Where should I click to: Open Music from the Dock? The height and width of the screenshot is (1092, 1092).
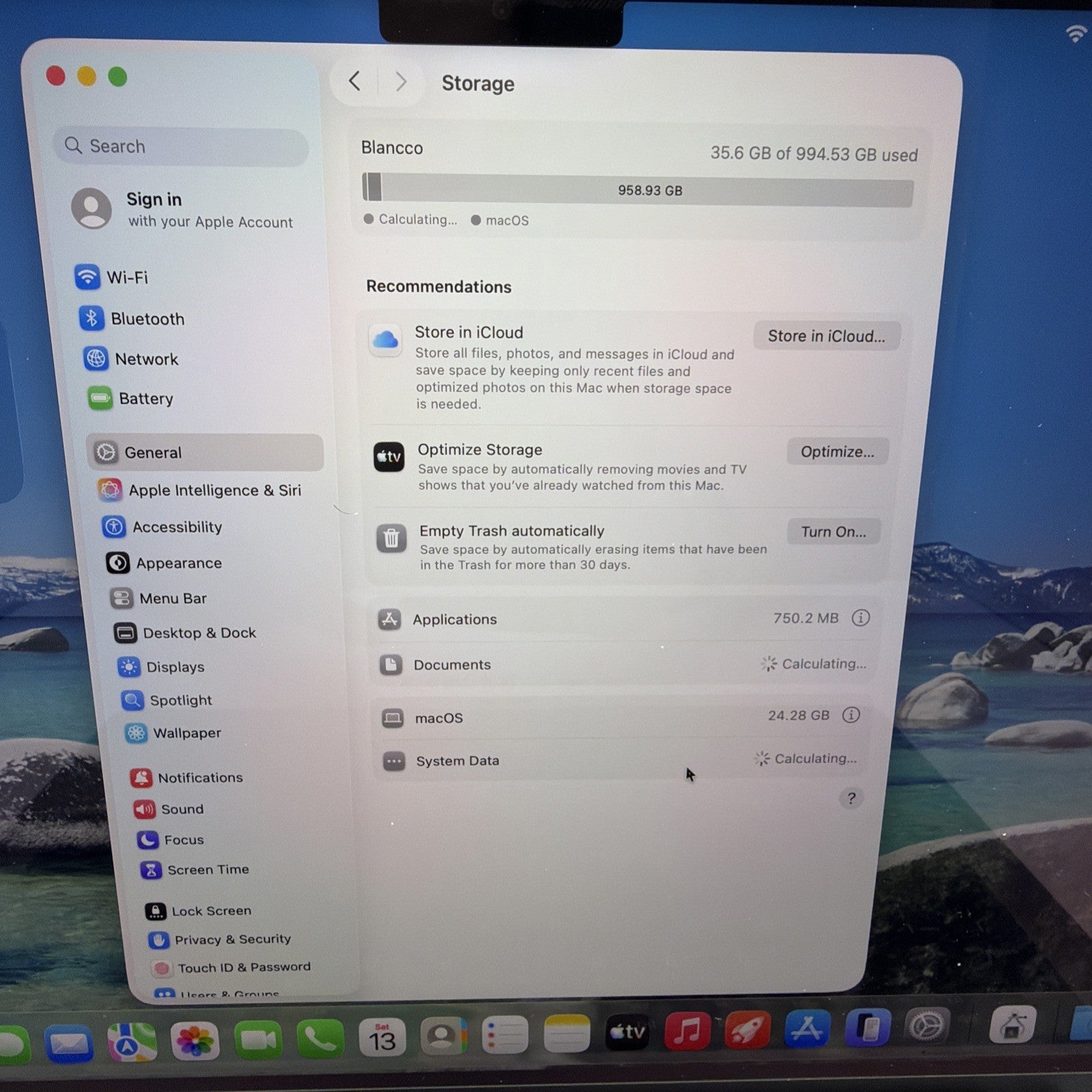tap(687, 1031)
